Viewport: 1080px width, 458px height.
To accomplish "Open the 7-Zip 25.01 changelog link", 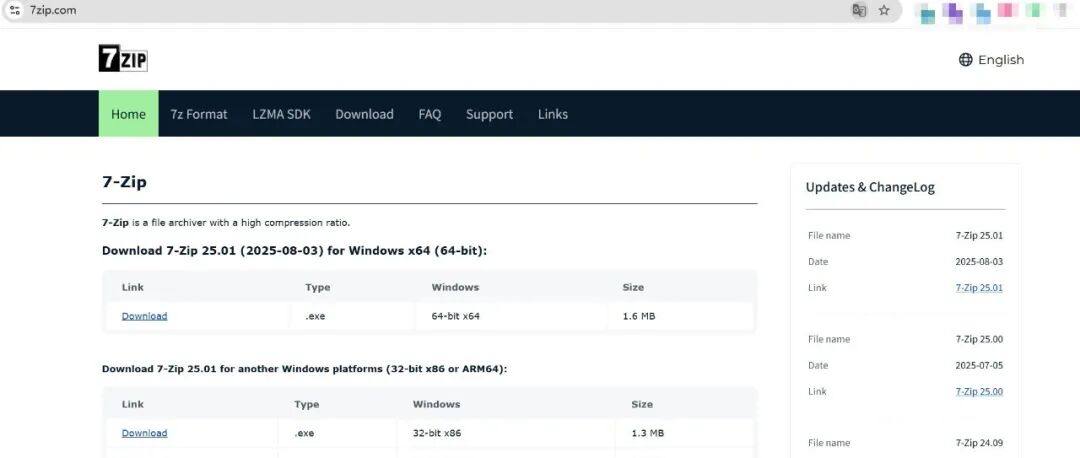I will click(x=979, y=288).
